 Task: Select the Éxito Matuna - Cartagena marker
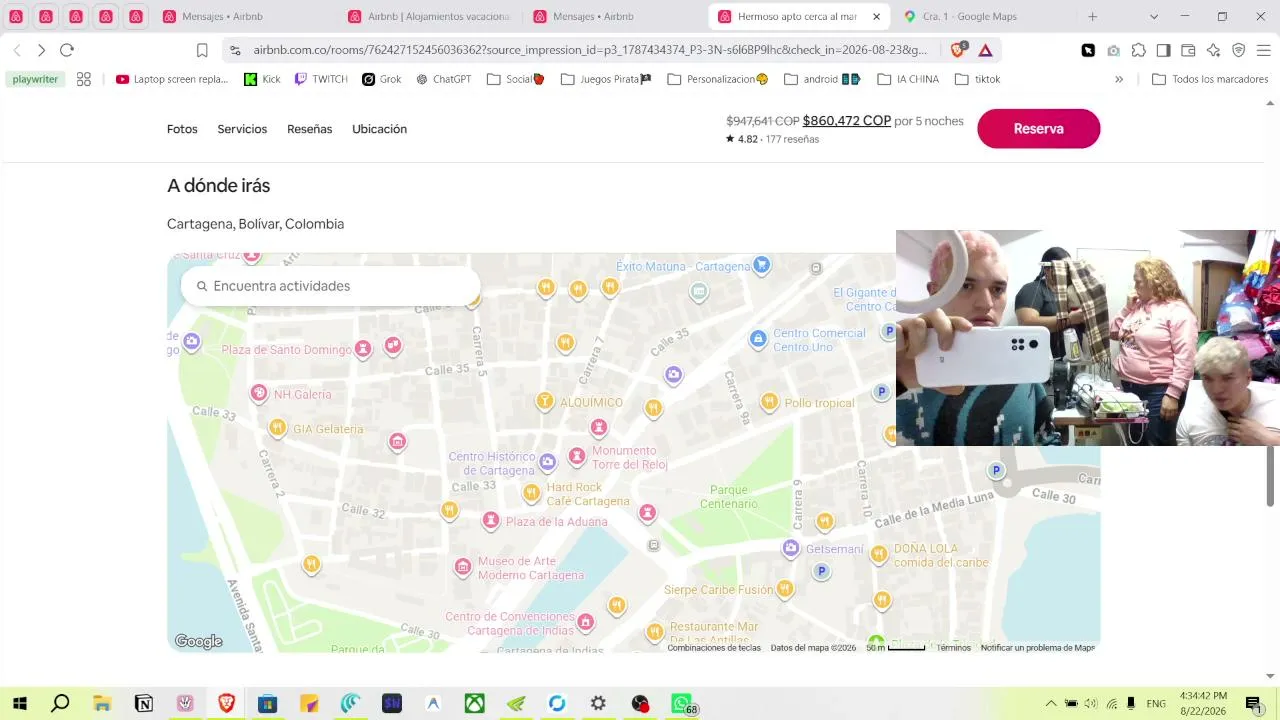(x=762, y=265)
